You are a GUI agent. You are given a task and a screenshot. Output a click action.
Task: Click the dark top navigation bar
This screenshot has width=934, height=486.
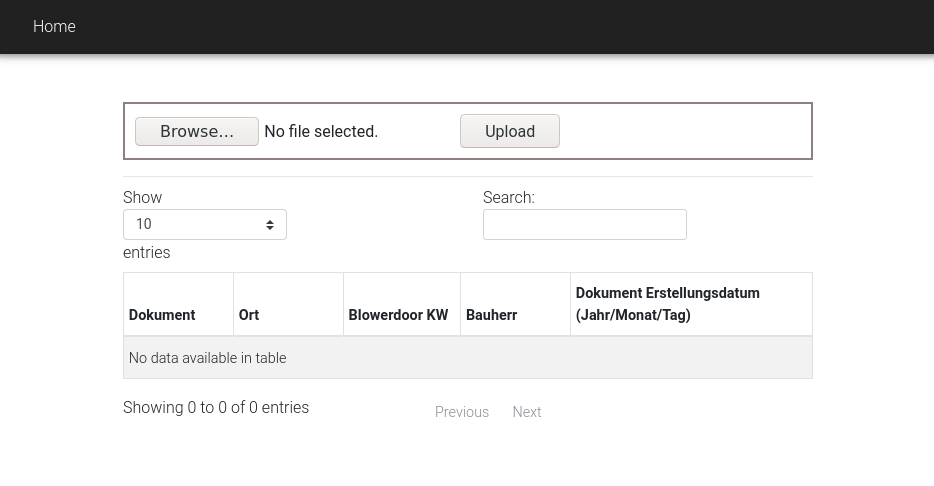500,27
